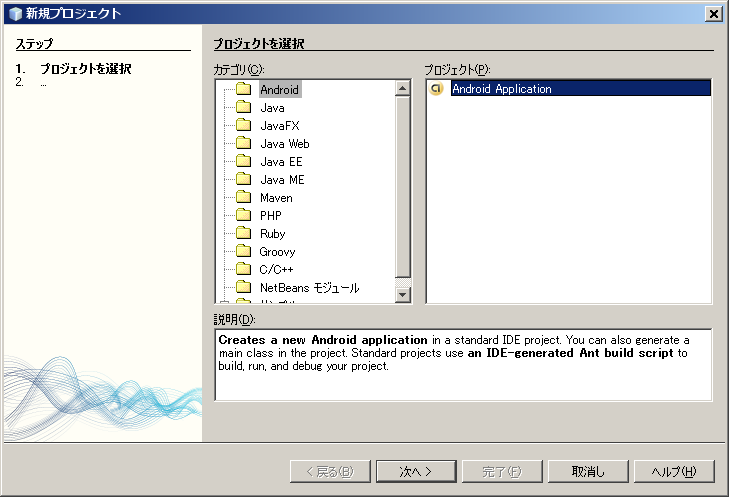Click category list scroll-down arrow
The height and width of the screenshot is (497, 729).
[x=403, y=294]
